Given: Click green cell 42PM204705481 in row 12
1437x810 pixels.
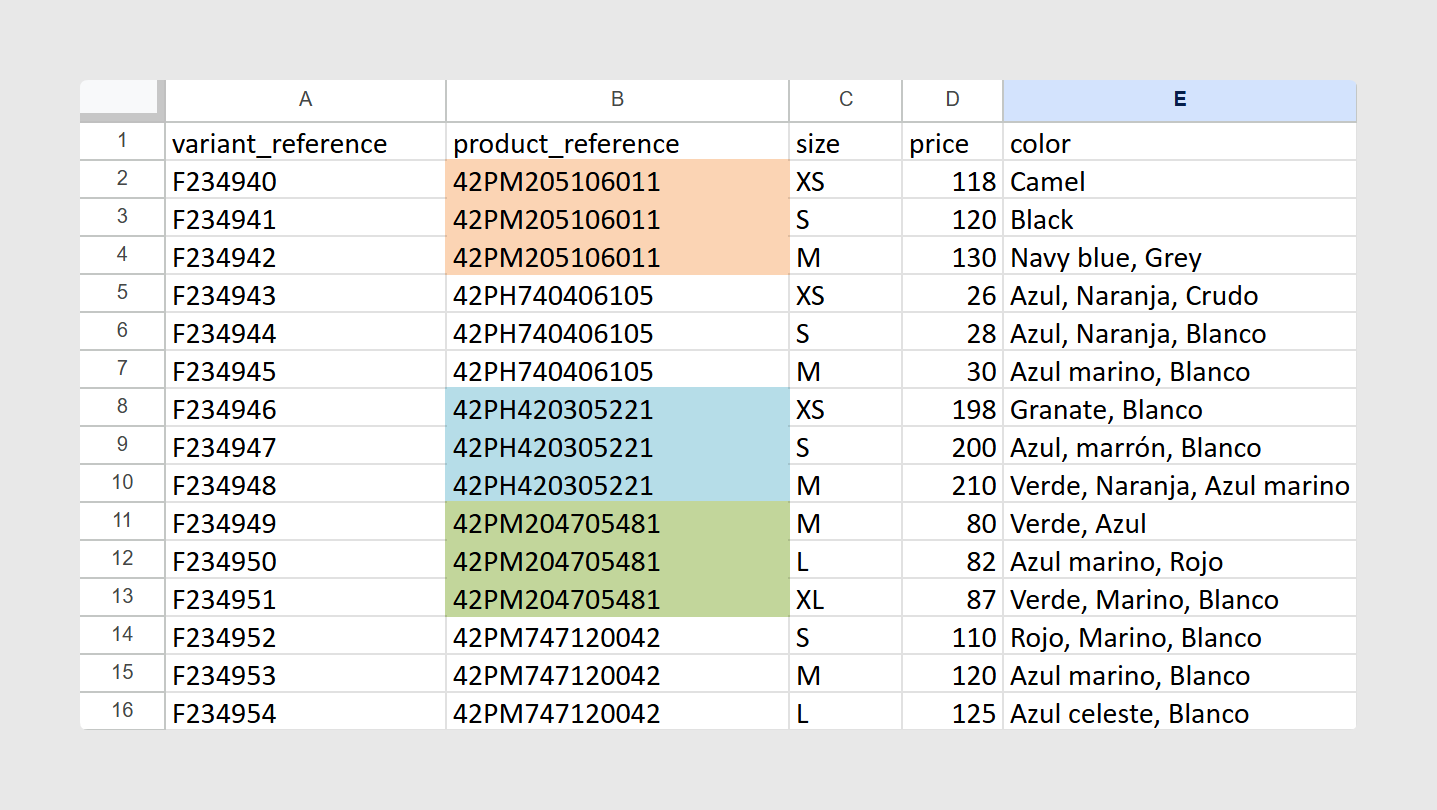Looking at the screenshot, I should tap(617, 560).
